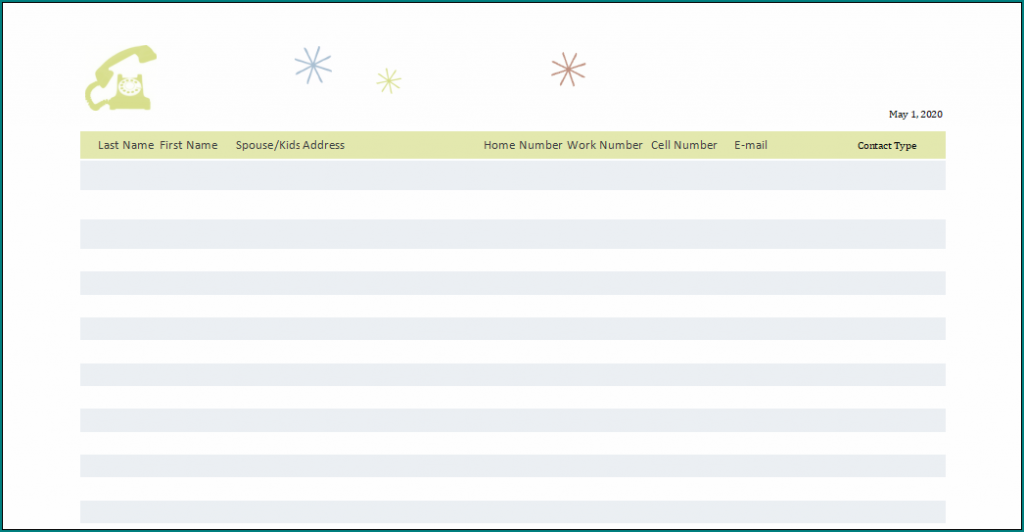Screen dimensions: 1024x532
Task: Select the Home Number column header
Action: (523, 145)
